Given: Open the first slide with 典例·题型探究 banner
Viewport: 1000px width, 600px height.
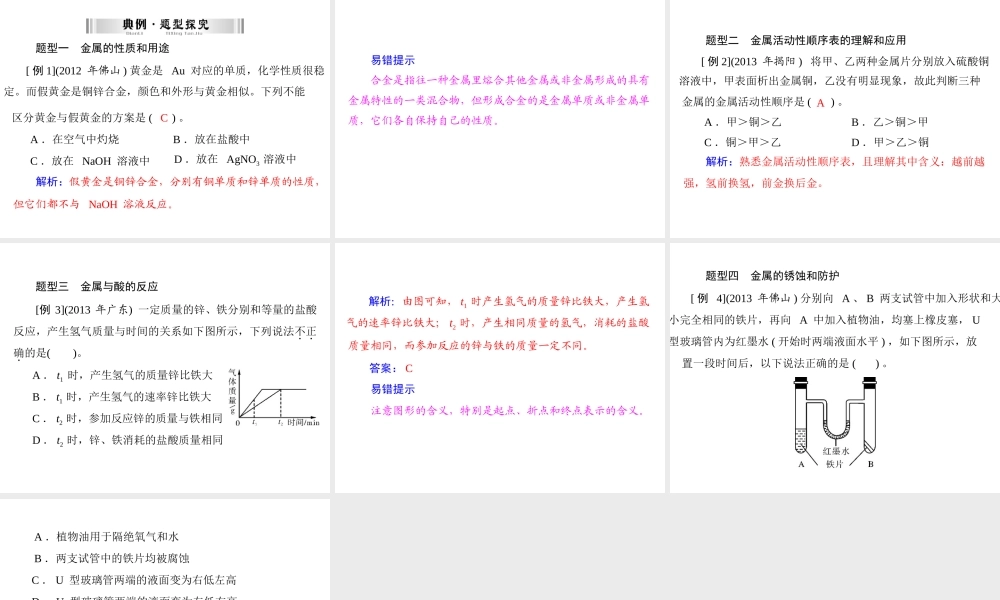Looking at the screenshot, I should point(165,119).
